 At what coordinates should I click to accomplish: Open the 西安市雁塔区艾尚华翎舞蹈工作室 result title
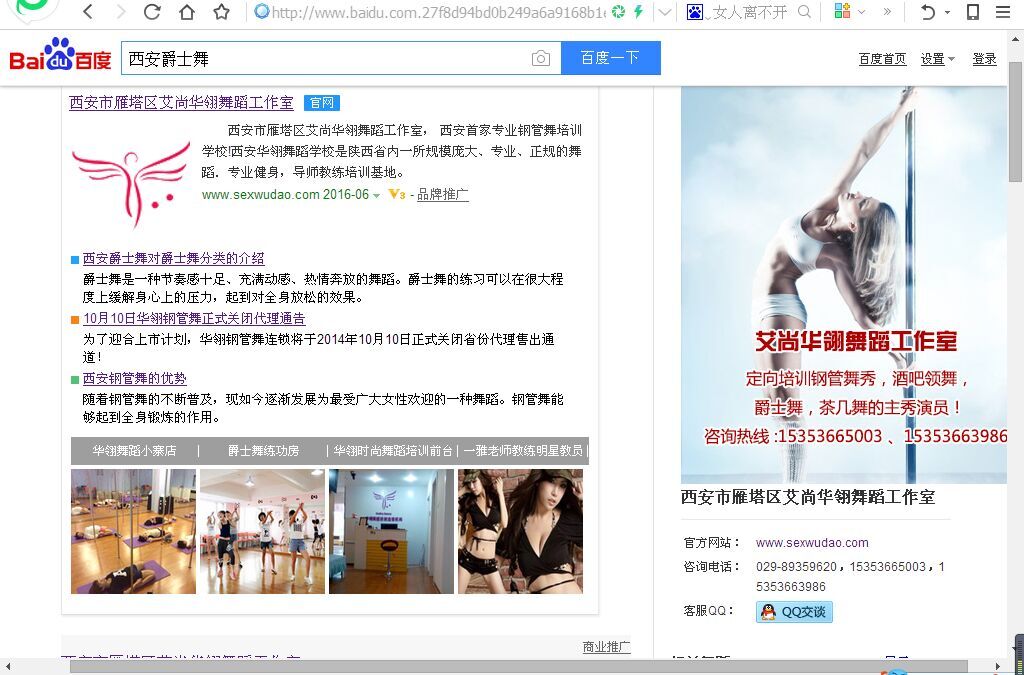click(x=182, y=102)
